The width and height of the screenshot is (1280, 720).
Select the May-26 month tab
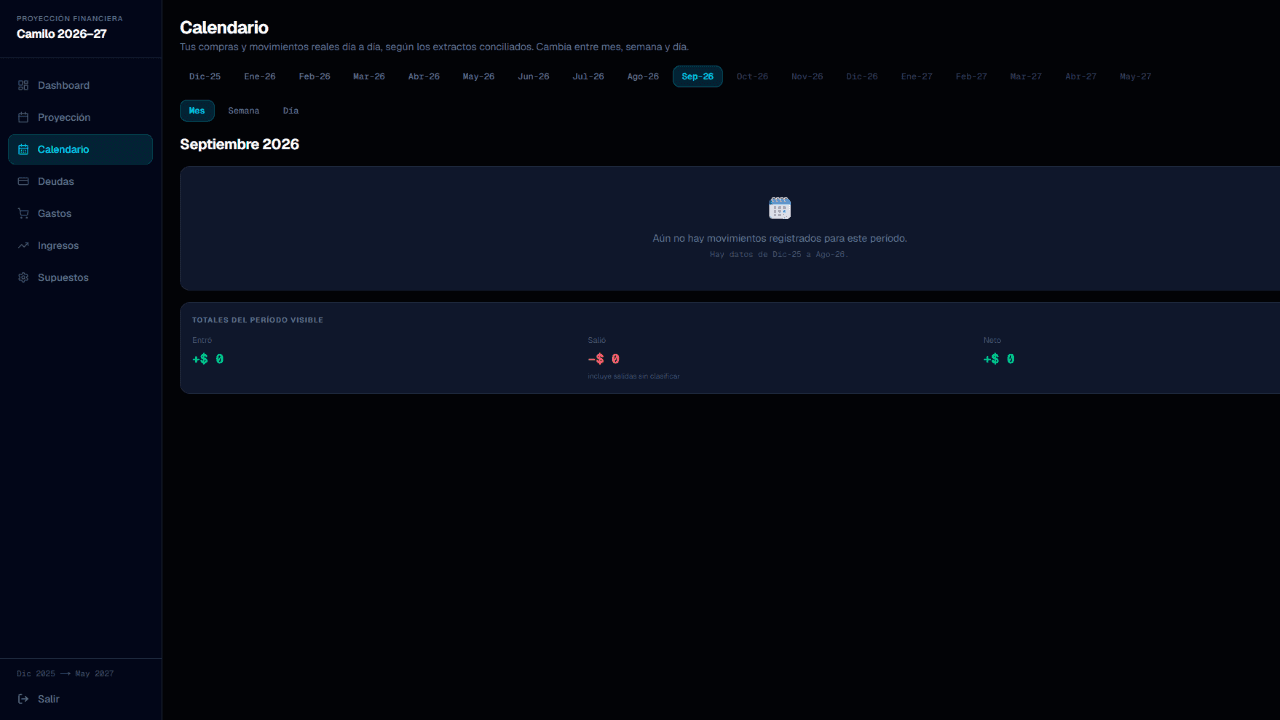(479, 76)
